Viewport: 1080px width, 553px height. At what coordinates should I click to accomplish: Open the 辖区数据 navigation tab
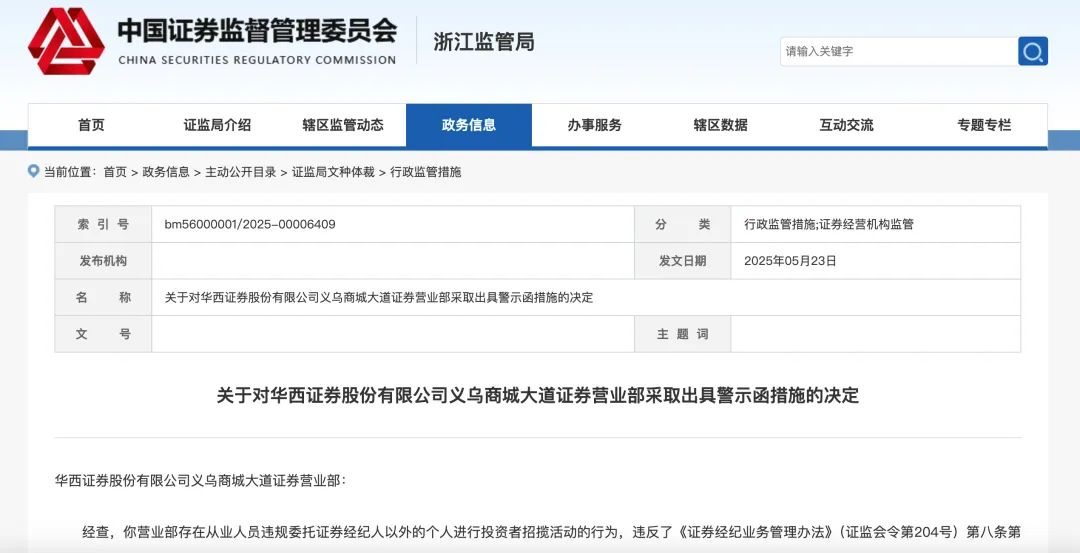click(721, 125)
